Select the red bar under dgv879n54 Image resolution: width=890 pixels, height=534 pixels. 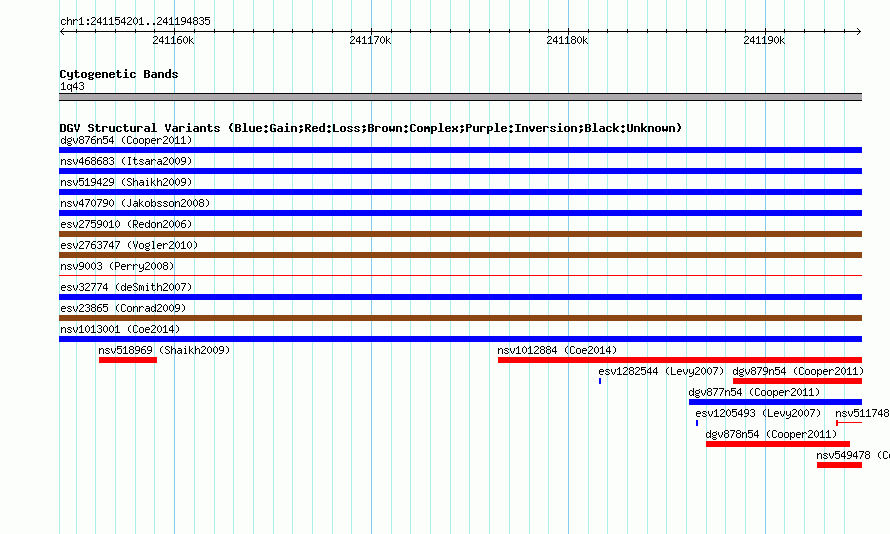(x=797, y=381)
